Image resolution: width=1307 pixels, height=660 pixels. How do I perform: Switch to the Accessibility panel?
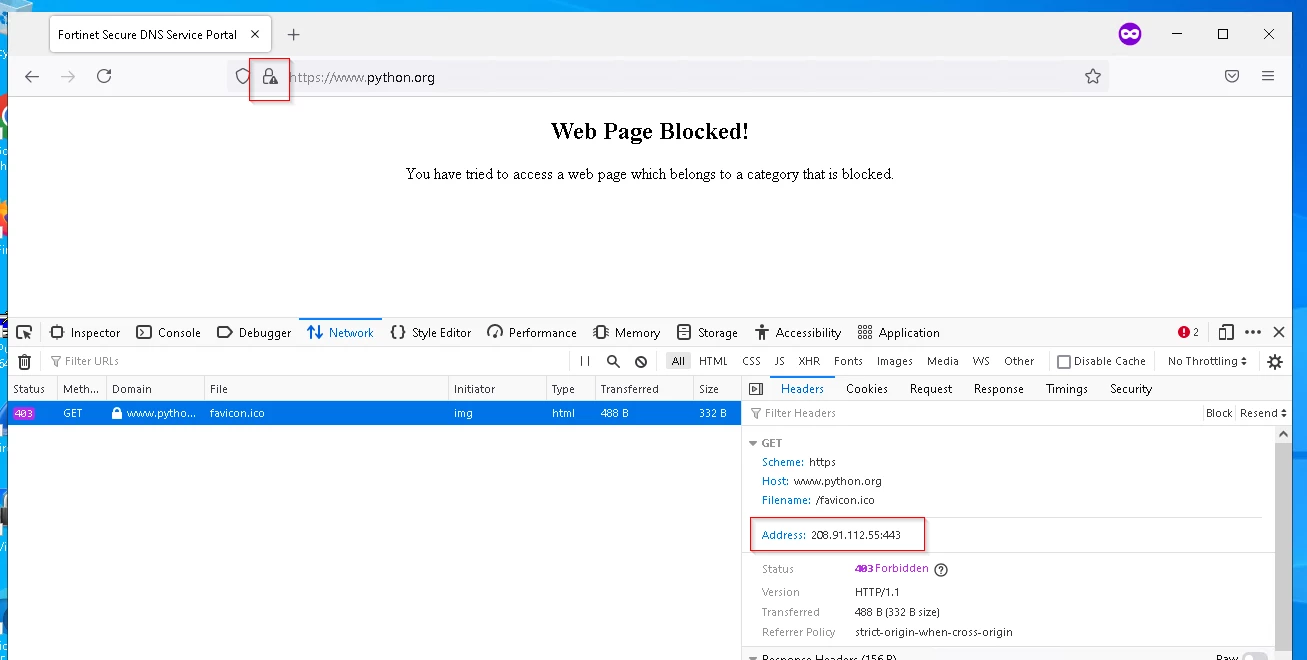click(x=798, y=333)
